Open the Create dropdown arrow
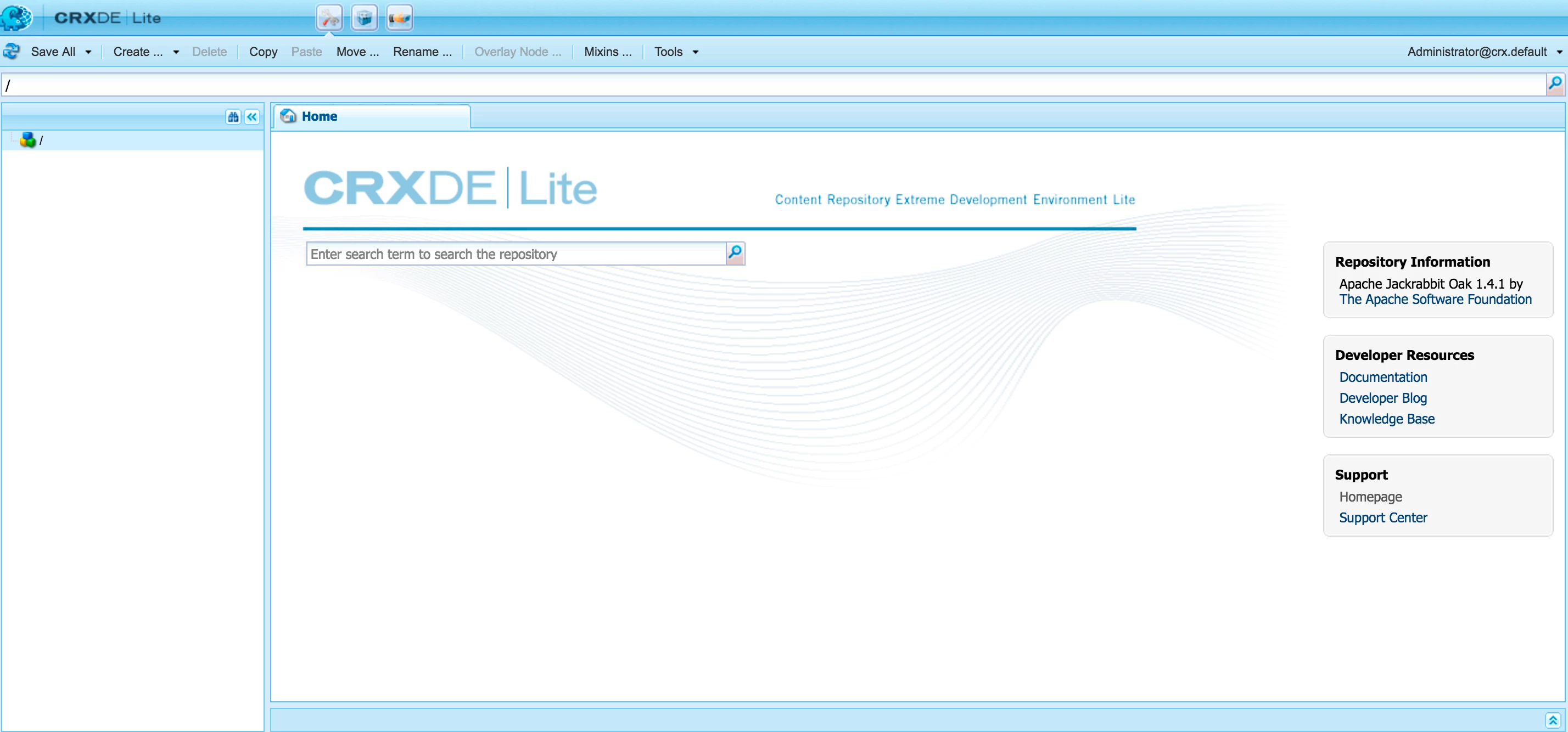This screenshot has height=732, width=1568. tap(176, 52)
